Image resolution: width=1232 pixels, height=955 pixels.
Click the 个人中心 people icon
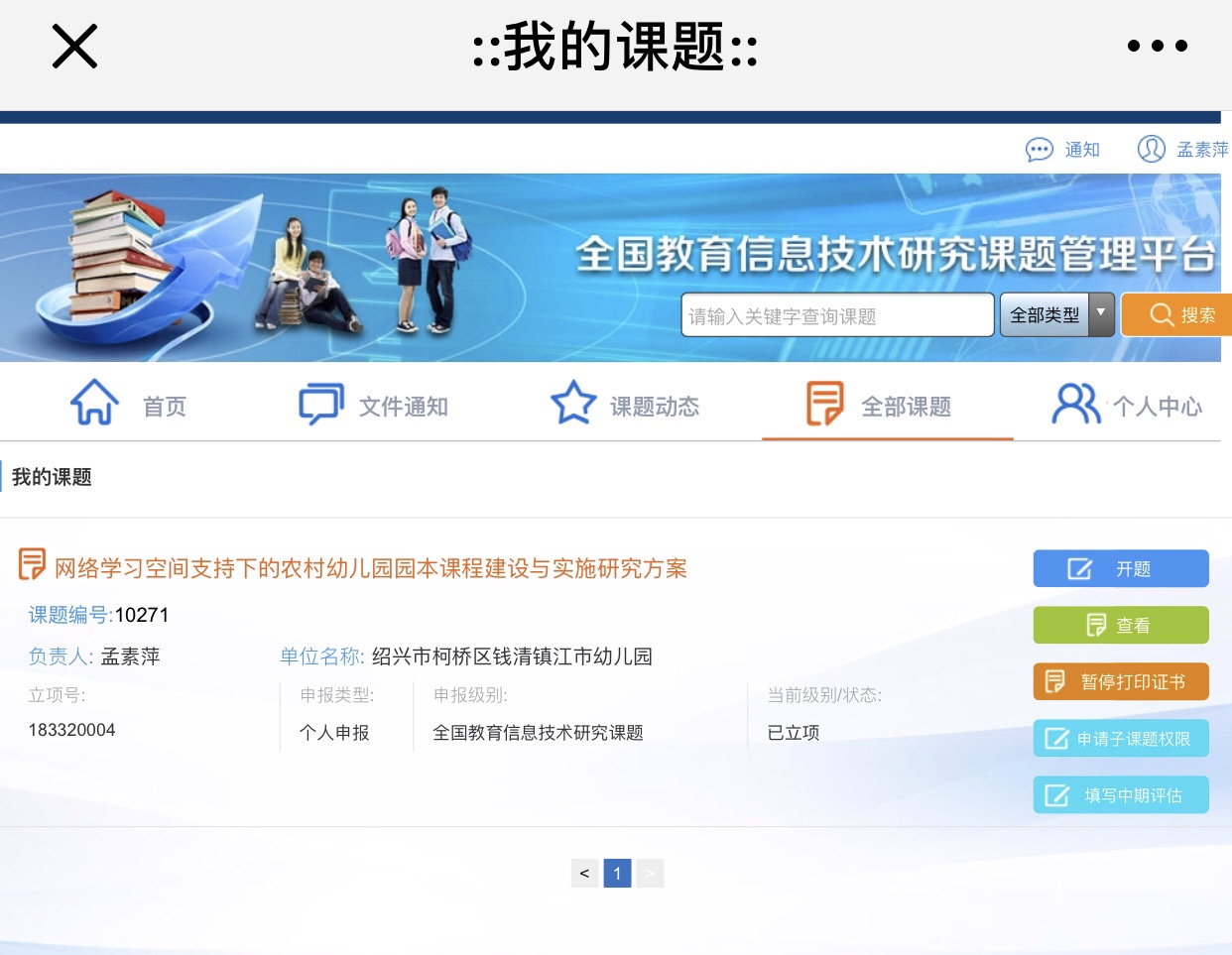[x=1075, y=402]
